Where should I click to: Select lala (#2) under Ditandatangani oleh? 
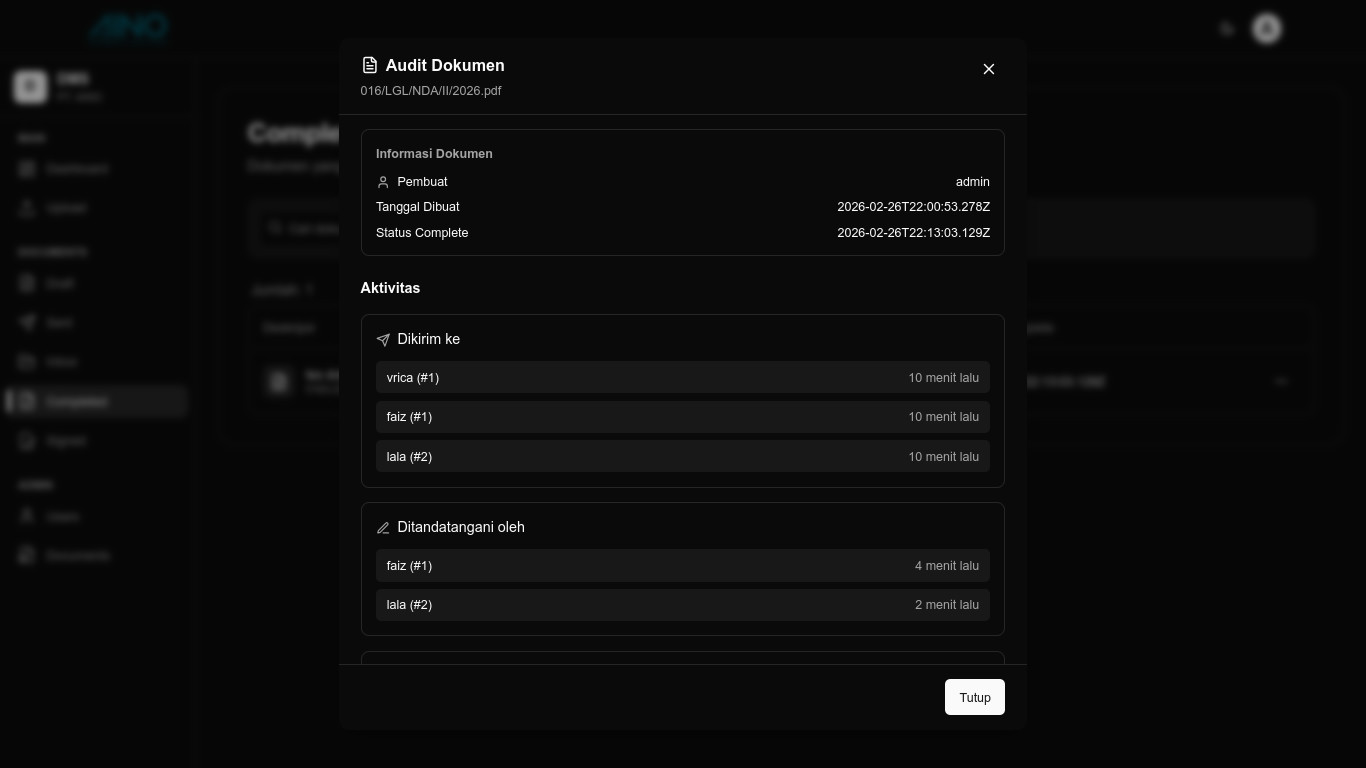(x=682, y=605)
